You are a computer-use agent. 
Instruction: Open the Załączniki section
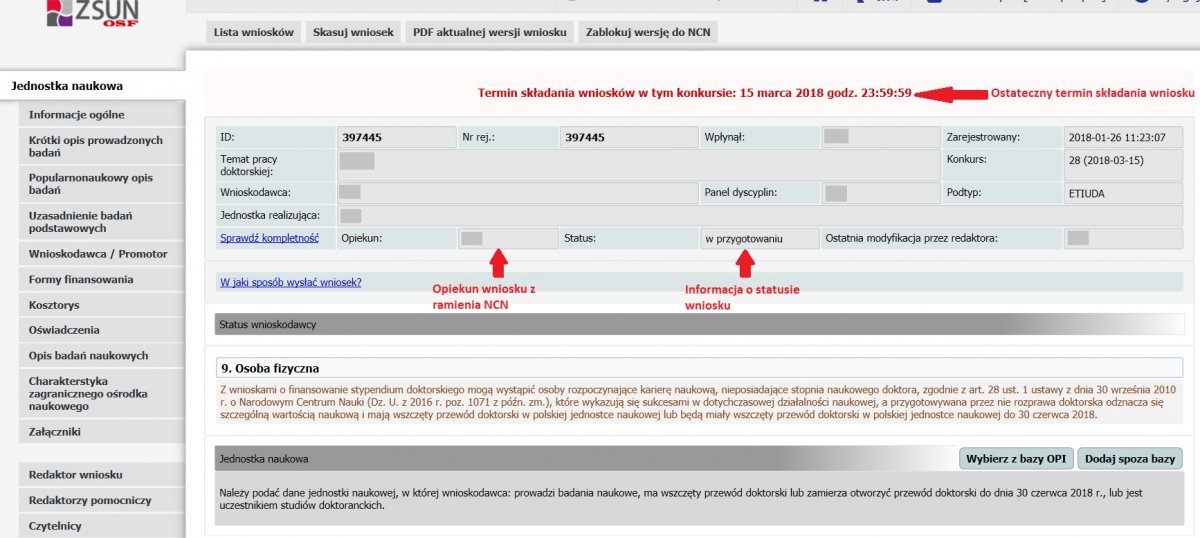tap(55, 432)
